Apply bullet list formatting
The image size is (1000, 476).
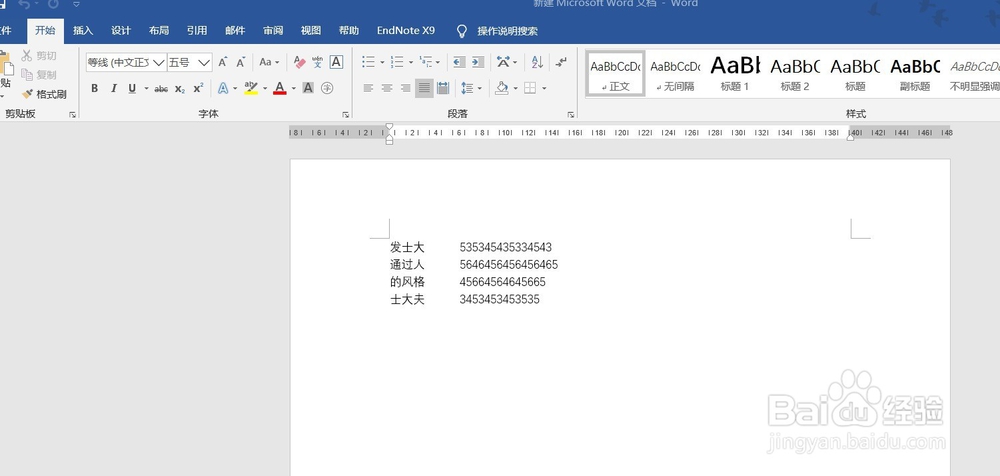369,62
